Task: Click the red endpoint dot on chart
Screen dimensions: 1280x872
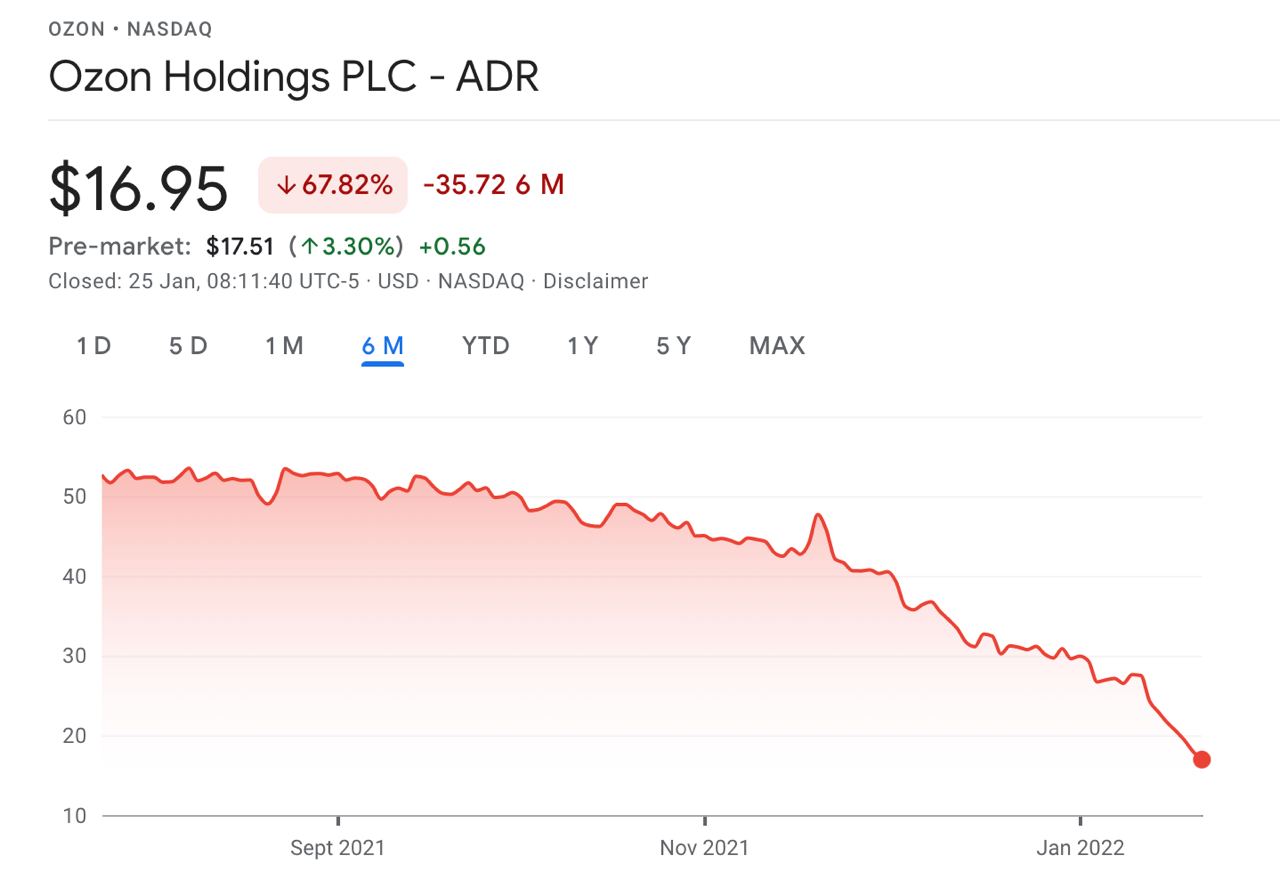Action: click(1202, 759)
